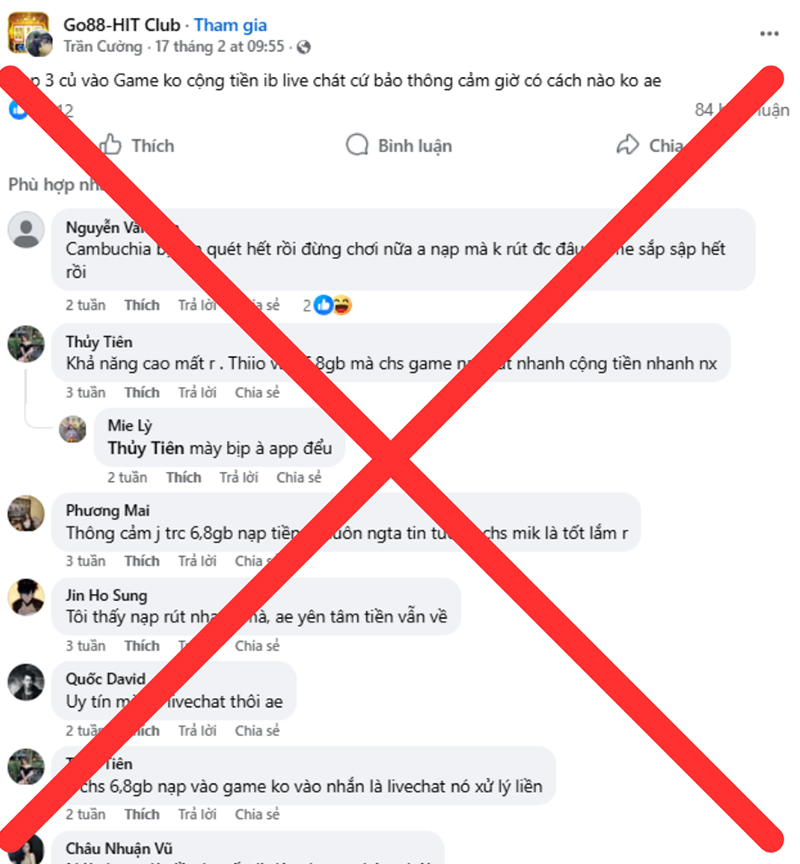
Task: Click the thumbs-up Thích icon on post
Action: pos(111,145)
